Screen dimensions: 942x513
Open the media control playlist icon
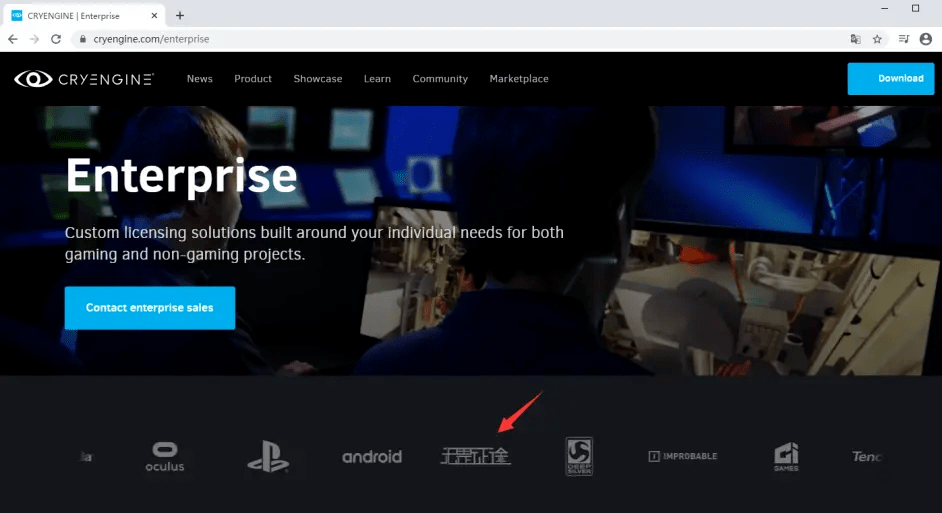(904, 39)
